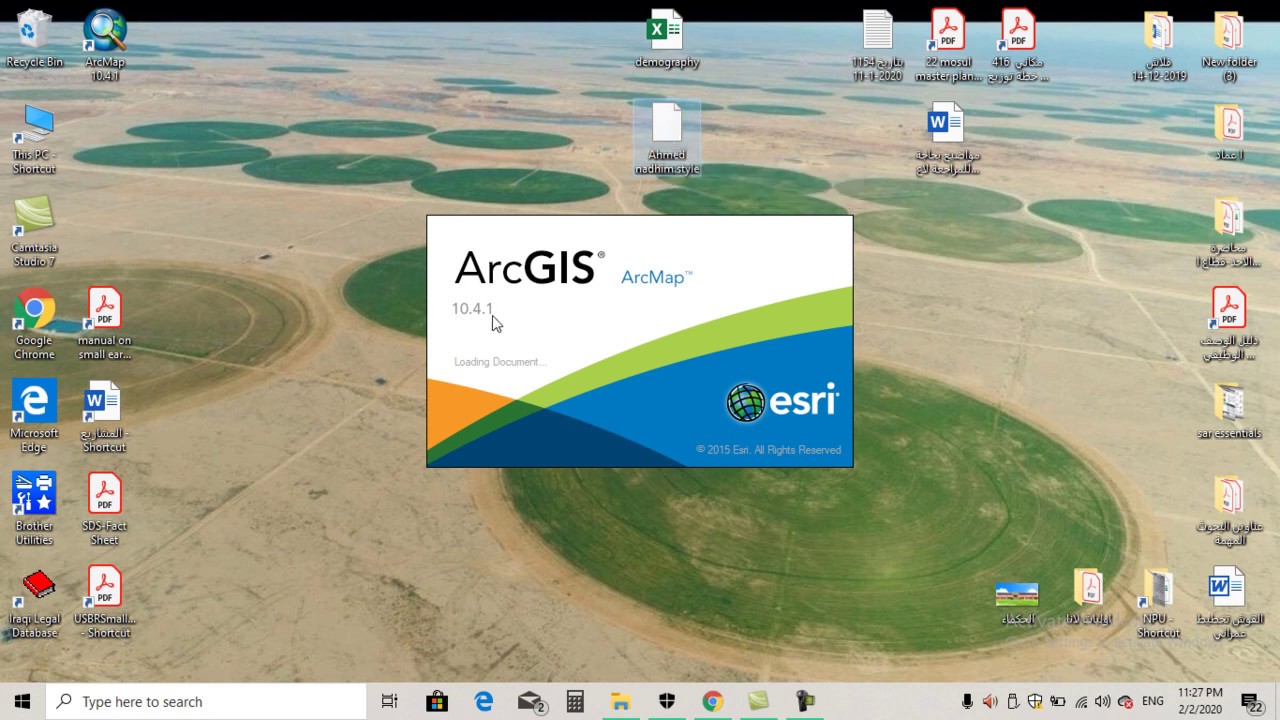Open the '22 mosul master plan' PDF
The height and width of the screenshot is (720, 1280).
(x=948, y=45)
